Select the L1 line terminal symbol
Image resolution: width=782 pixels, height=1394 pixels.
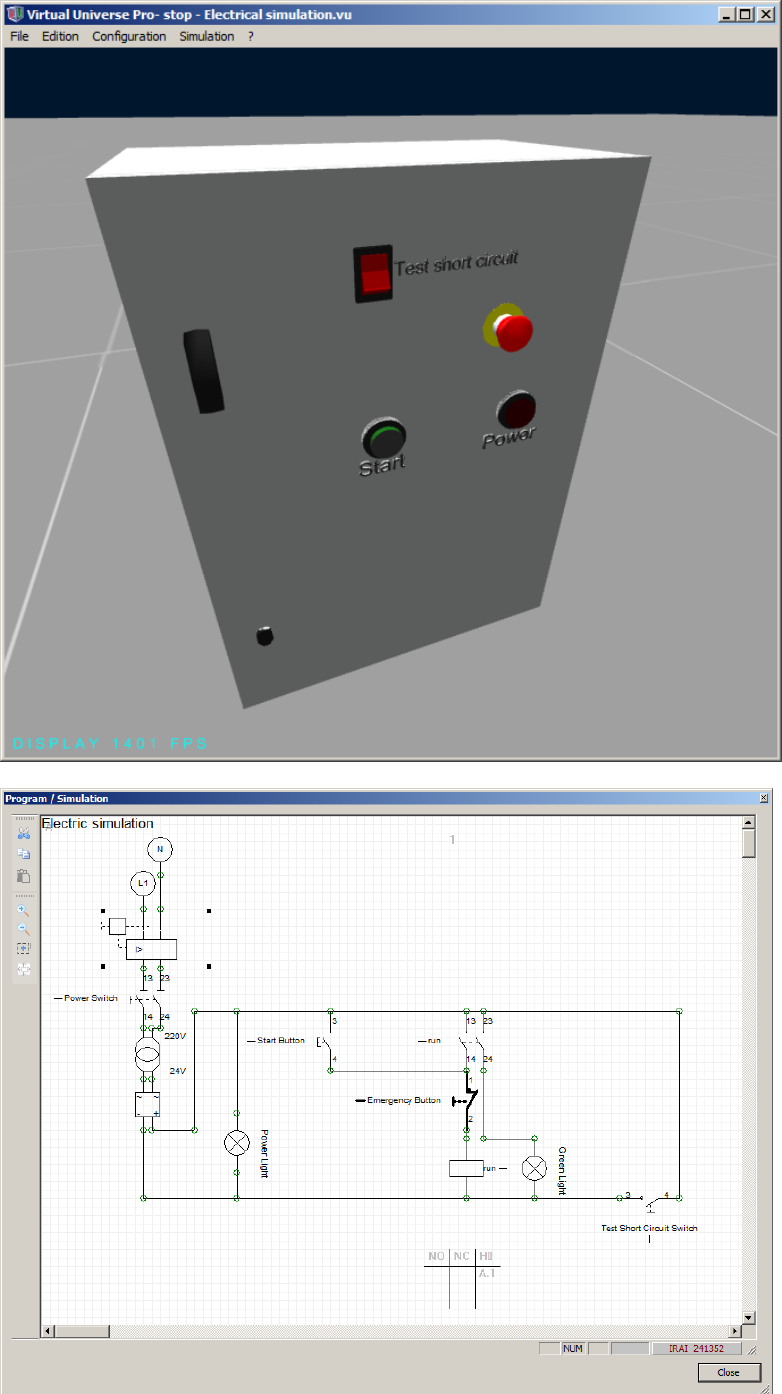point(143,883)
